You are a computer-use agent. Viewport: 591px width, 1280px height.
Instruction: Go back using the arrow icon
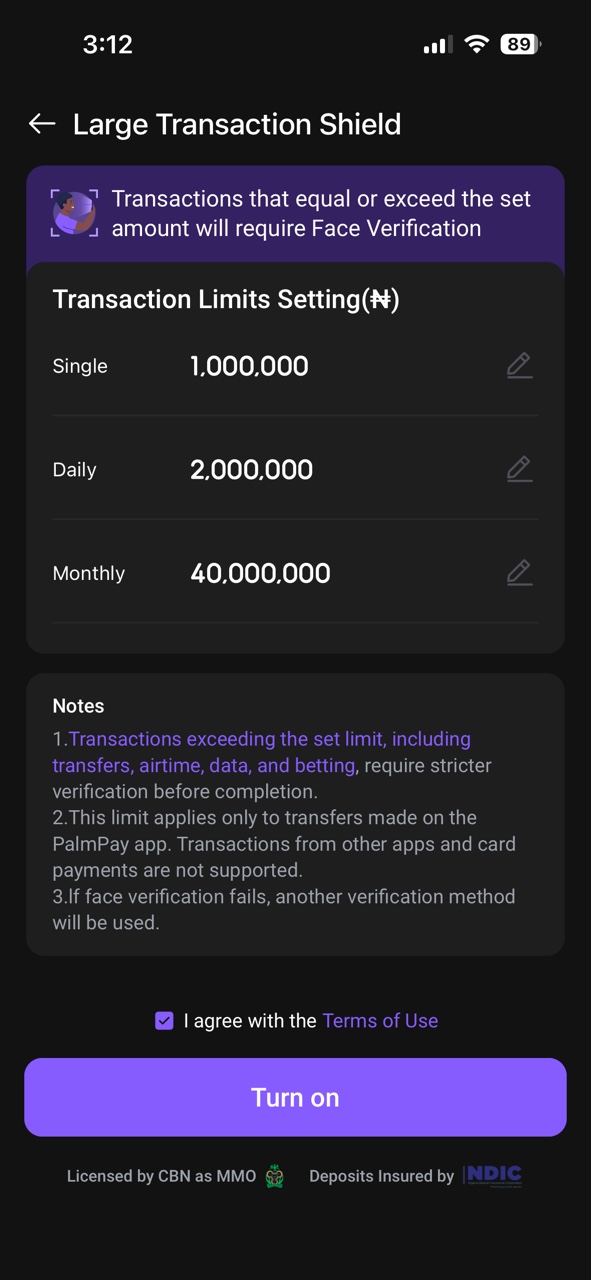[42, 124]
